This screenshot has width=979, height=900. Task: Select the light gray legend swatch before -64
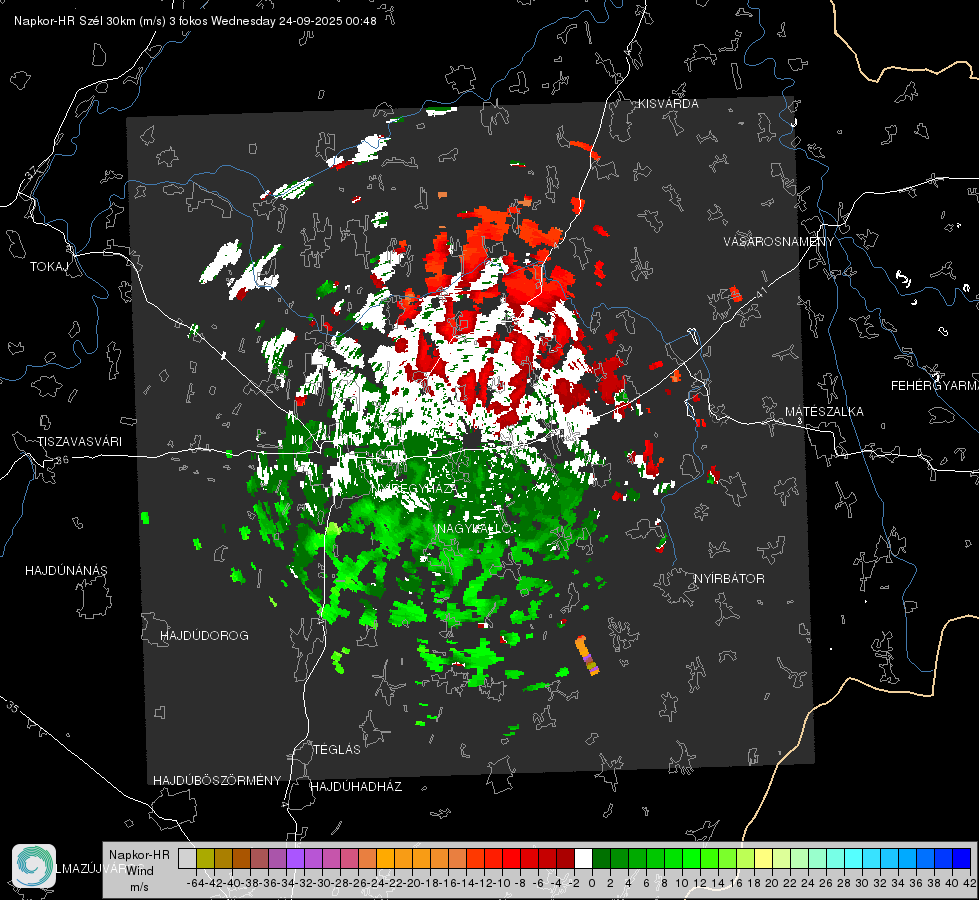point(187,859)
